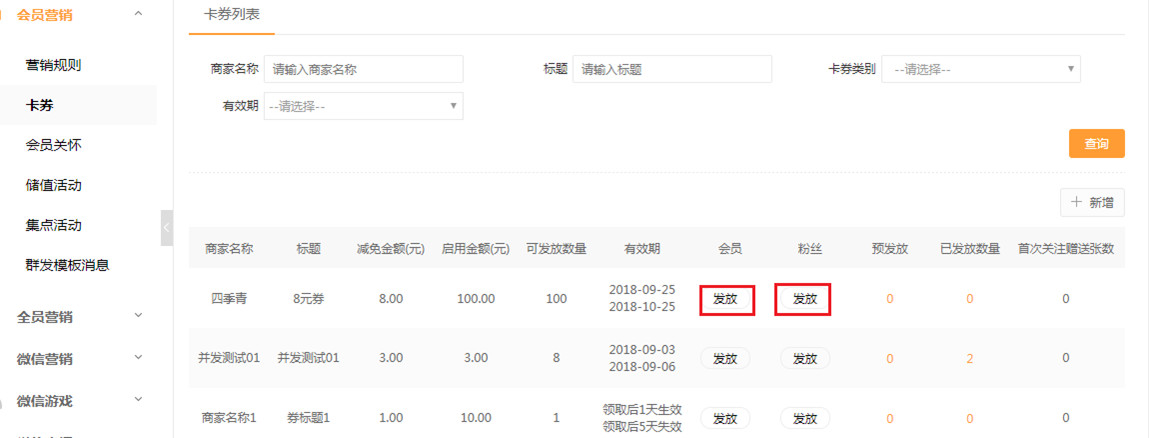Click 粉丝 发放 button for 并发测试01
Viewport: 1149px width, 438px height.
click(x=805, y=359)
